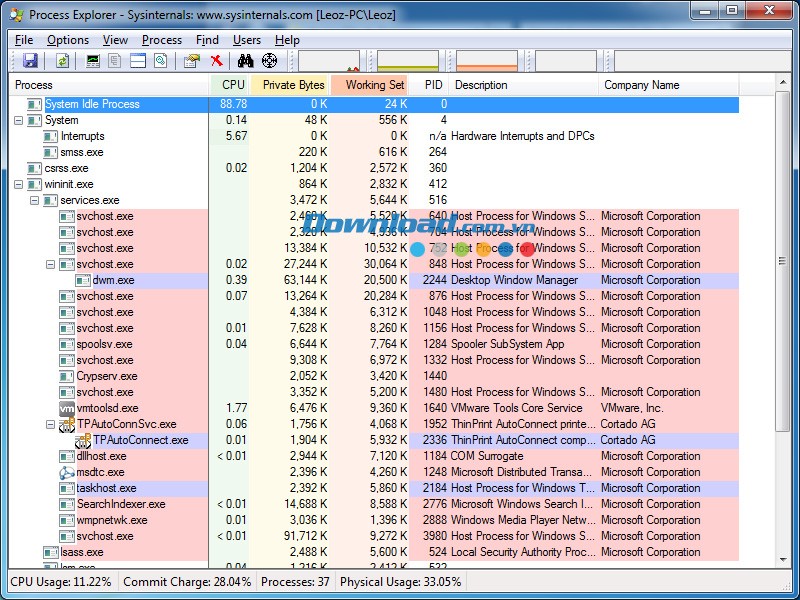Click the Find Window's Process crosshair icon
The width and height of the screenshot is (800, 600).
click(x=269, y=60)
